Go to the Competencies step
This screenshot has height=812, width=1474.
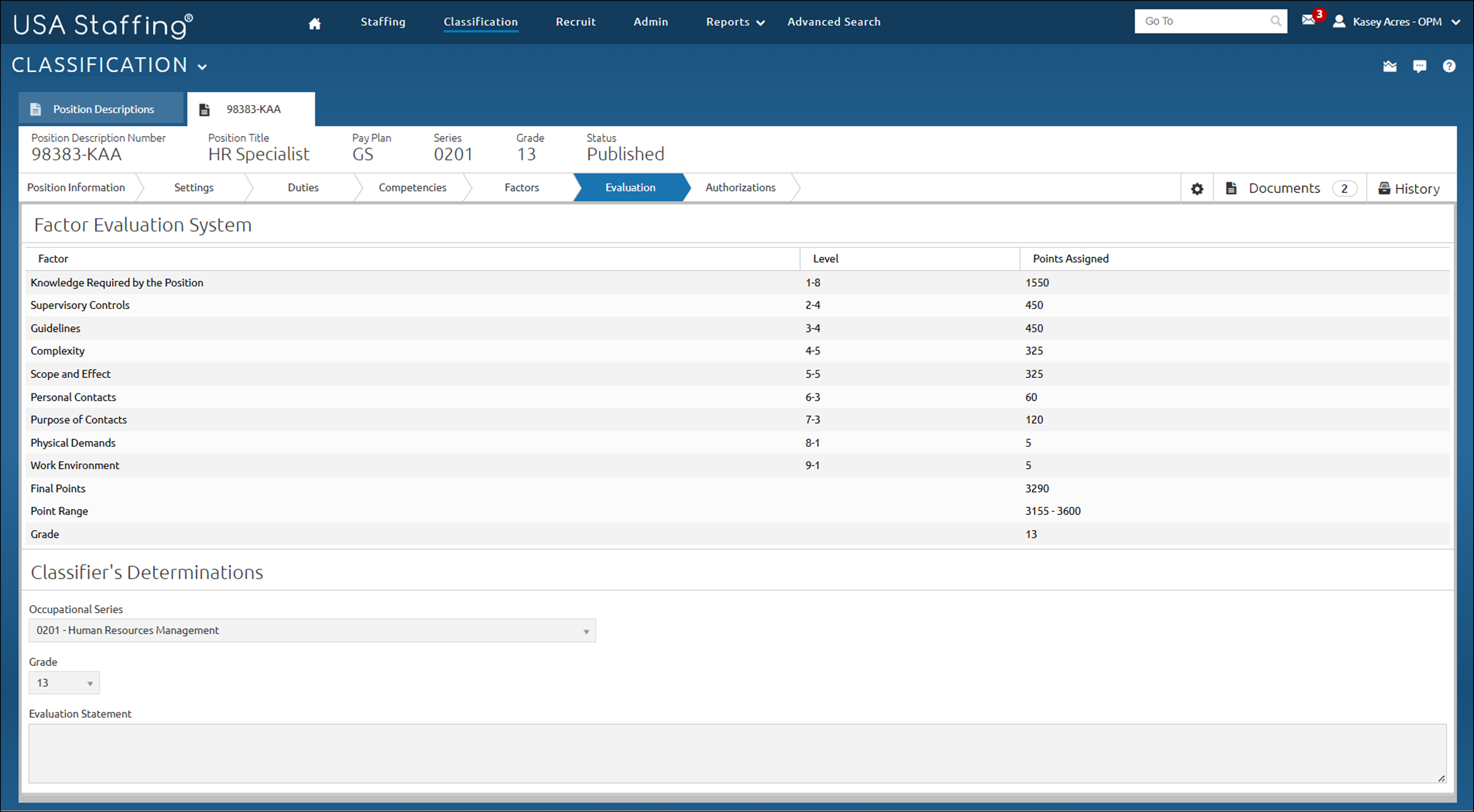click(x=412, y=188)
